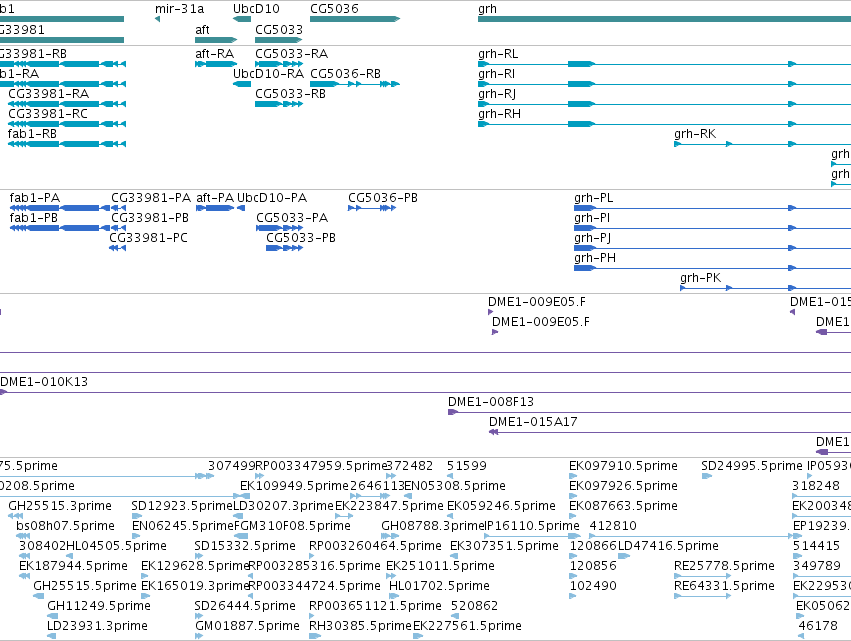Click EST RH30385.5prime
The image size is (851, 641).
tap(360, 627)
